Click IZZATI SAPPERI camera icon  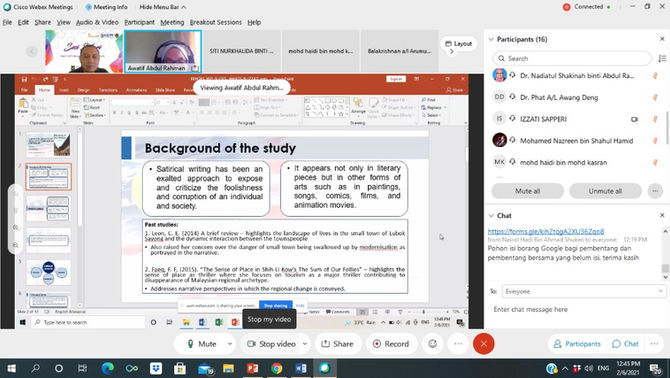point(635,119)
